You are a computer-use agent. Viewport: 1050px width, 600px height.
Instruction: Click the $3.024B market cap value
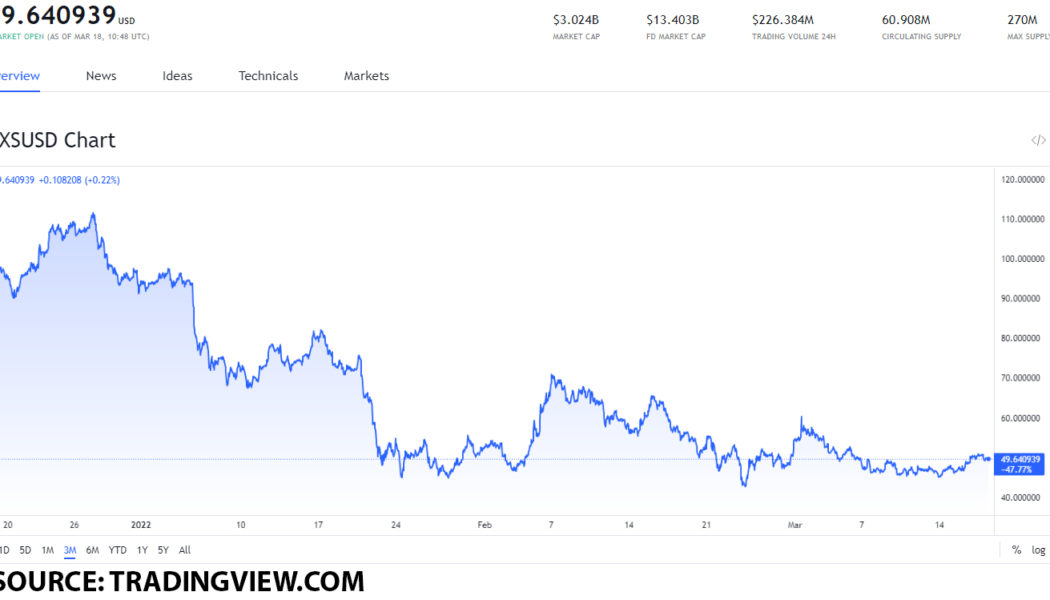(x=575, y=19)
